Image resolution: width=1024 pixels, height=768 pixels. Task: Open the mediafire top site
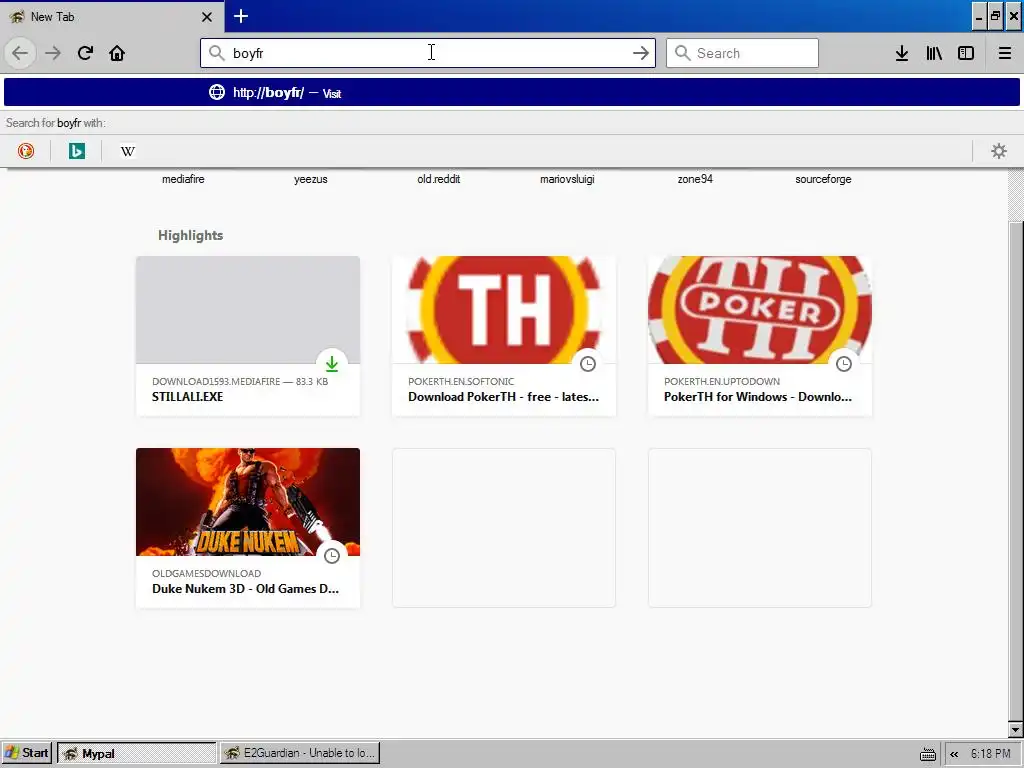click(183, 179)
